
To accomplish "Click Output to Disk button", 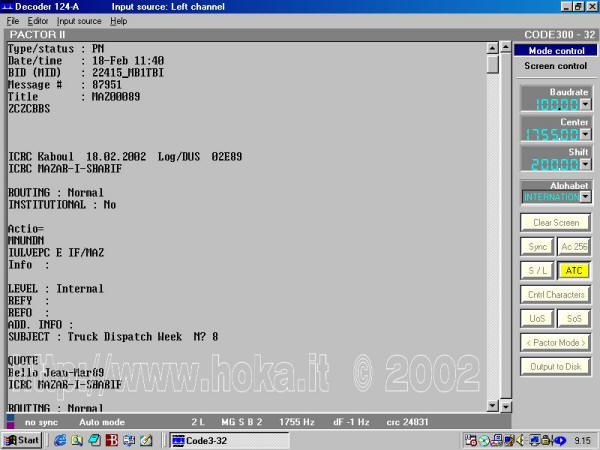I will point(556,367).
